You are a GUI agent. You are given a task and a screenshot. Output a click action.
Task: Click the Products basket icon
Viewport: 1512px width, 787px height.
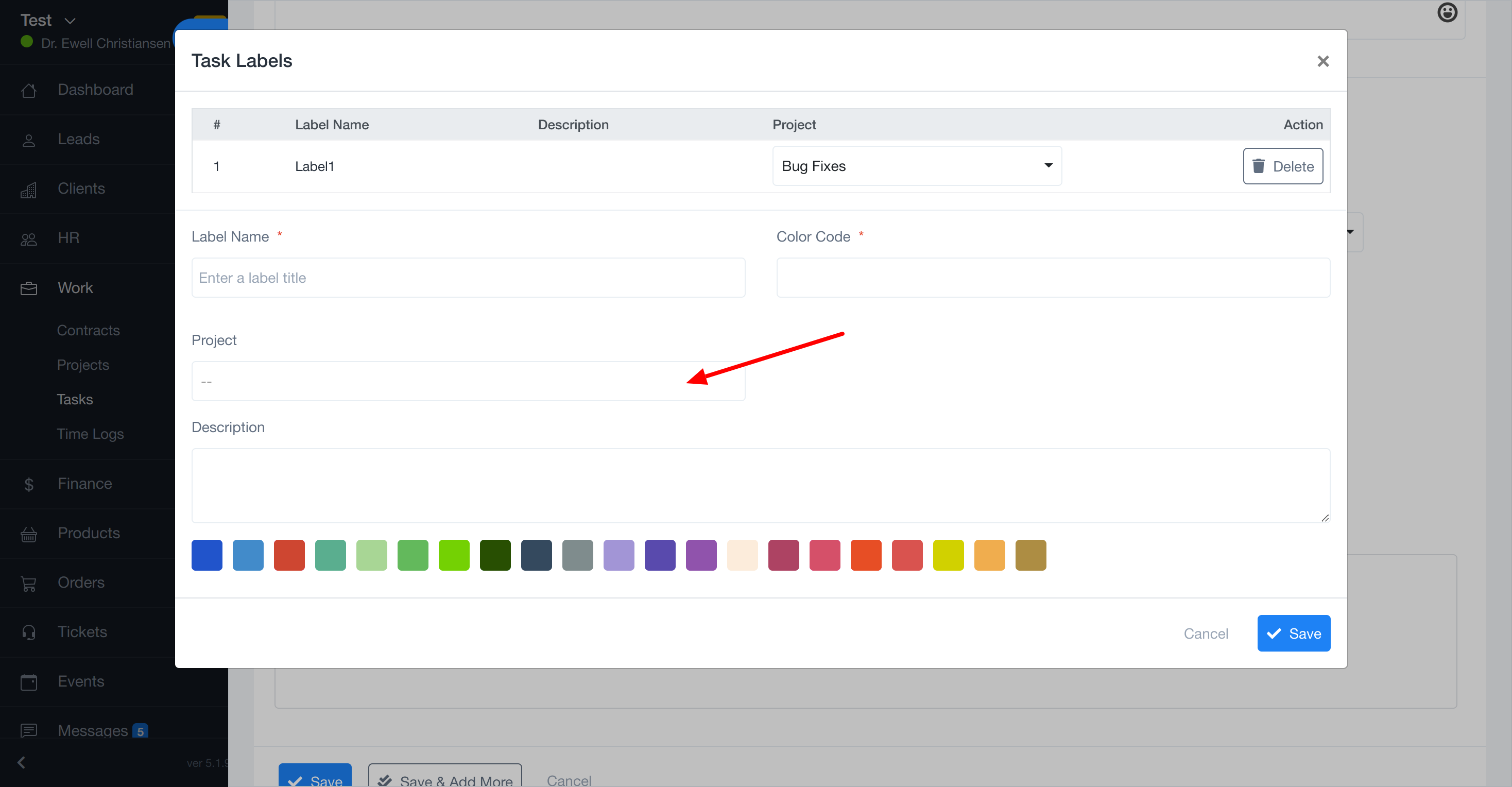[x=28, y=534]
